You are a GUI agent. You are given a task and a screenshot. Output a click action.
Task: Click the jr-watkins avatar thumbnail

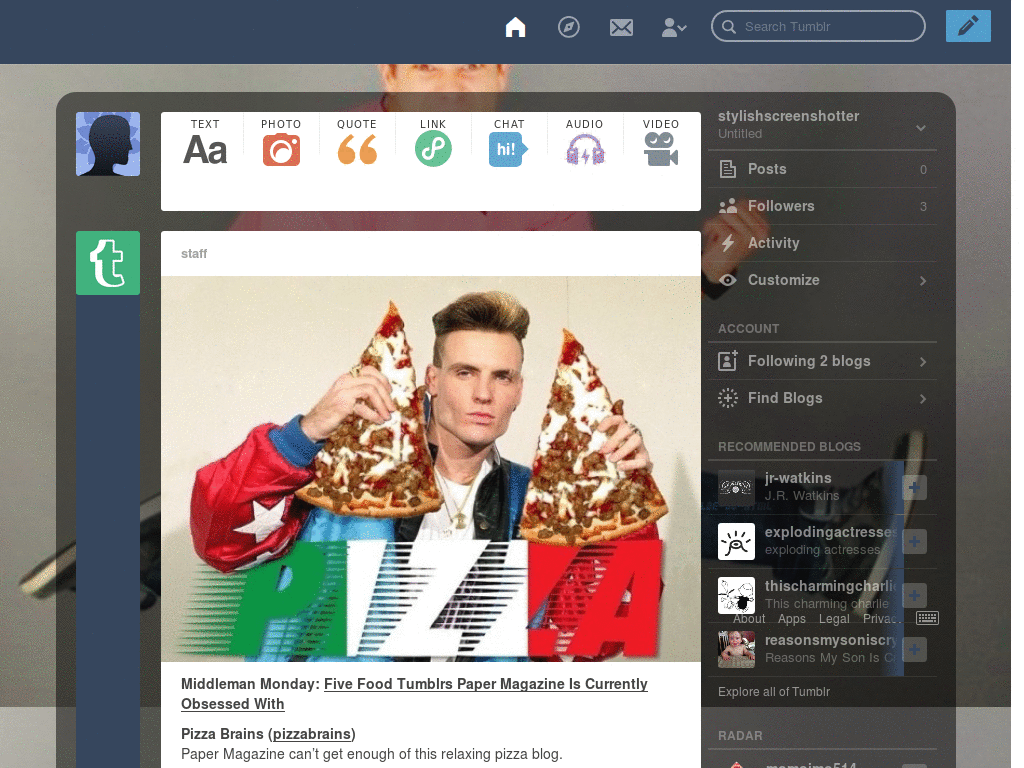click(x=736, y=487)
